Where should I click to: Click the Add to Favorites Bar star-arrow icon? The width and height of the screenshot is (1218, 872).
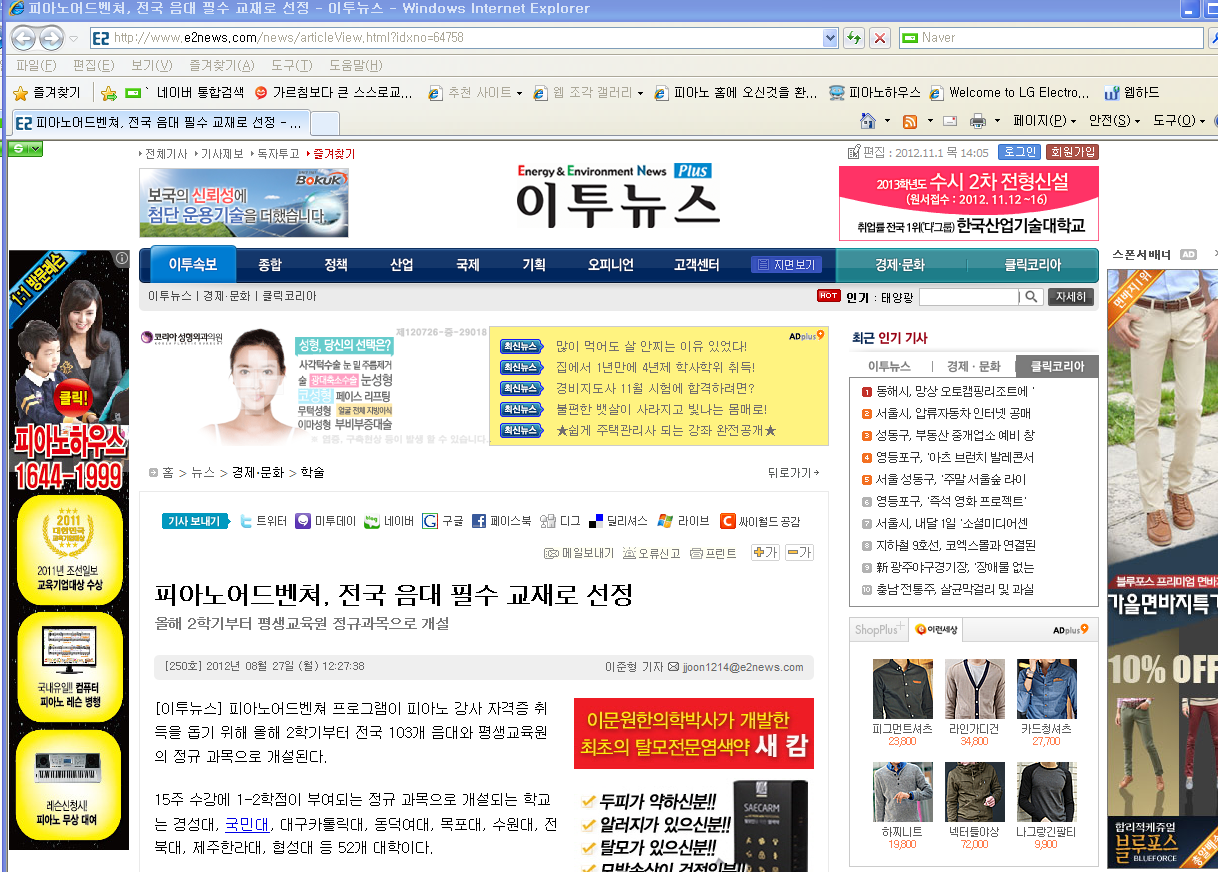pos(109,93)
